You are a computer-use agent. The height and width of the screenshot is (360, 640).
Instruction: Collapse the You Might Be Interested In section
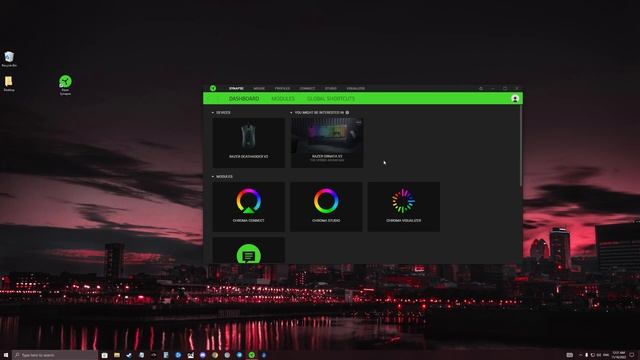291,113
